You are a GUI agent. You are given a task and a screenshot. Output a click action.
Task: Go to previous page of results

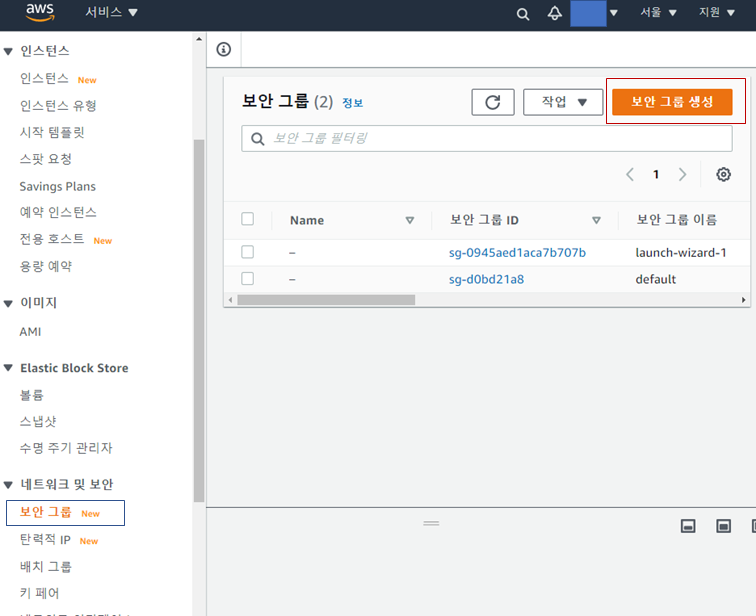[x=630, y=174]
